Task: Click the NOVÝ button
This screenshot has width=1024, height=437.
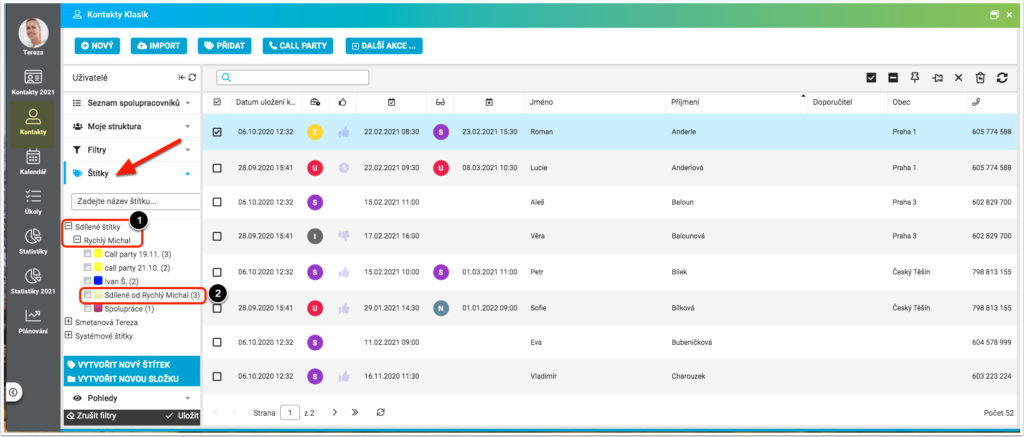Action: 97,46
